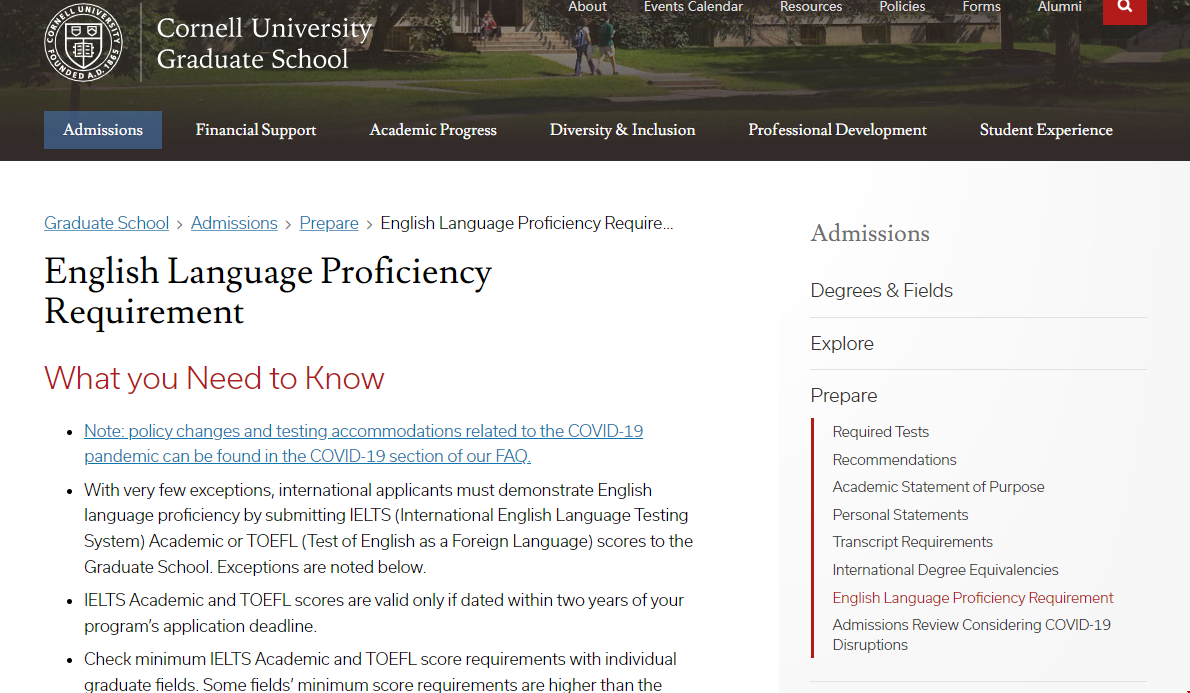Open Prepare in the sidebar
Screen dimensions: 1190x693
point(843,395)
